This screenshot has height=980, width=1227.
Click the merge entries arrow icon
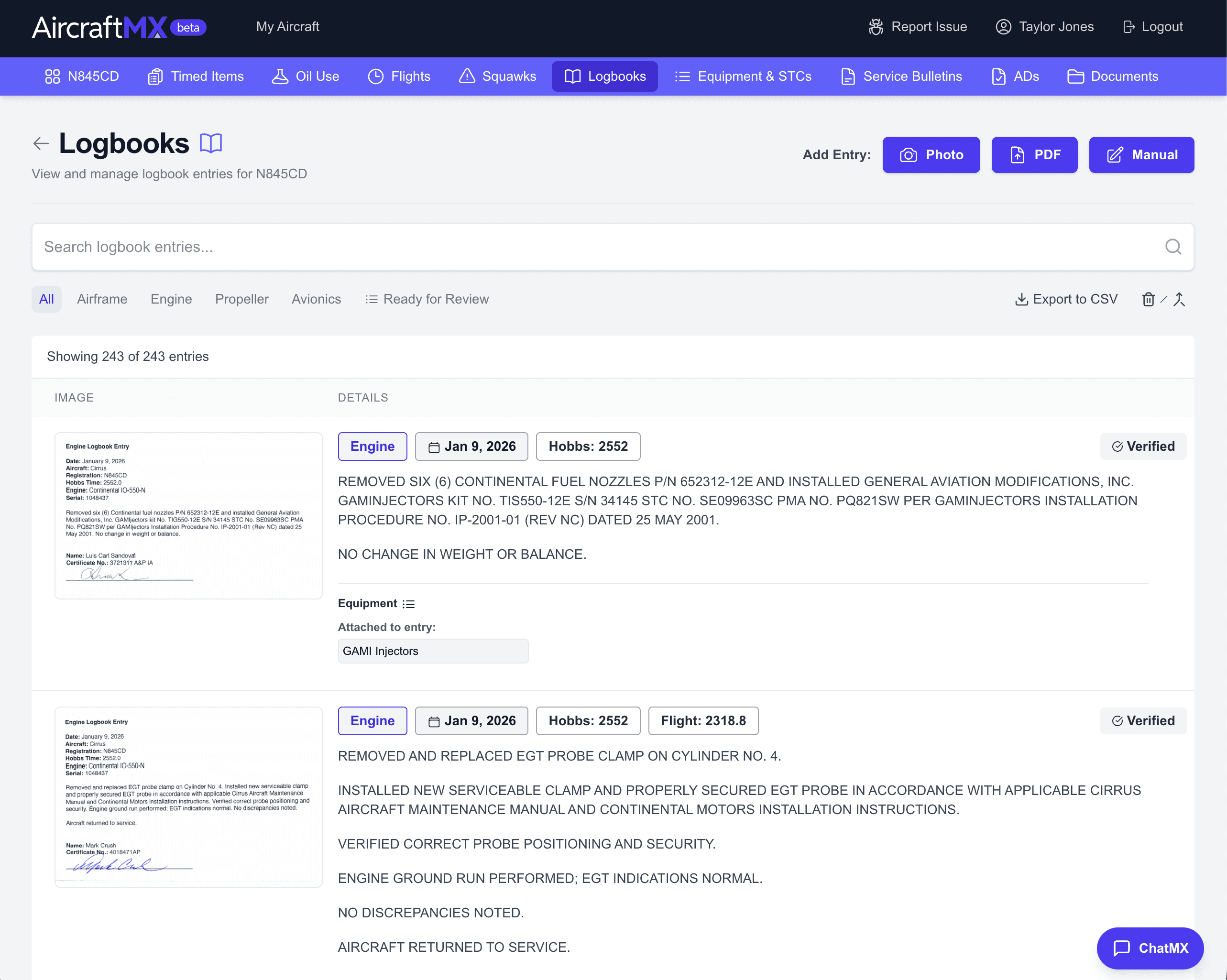(x=1180, y=299)
